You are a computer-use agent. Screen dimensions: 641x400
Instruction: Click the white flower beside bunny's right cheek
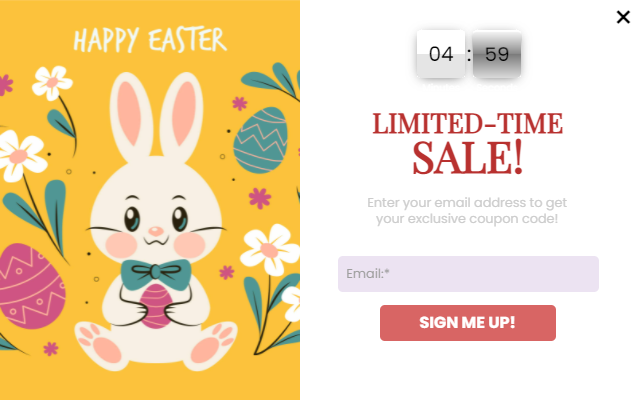click(x=270, y=249)
